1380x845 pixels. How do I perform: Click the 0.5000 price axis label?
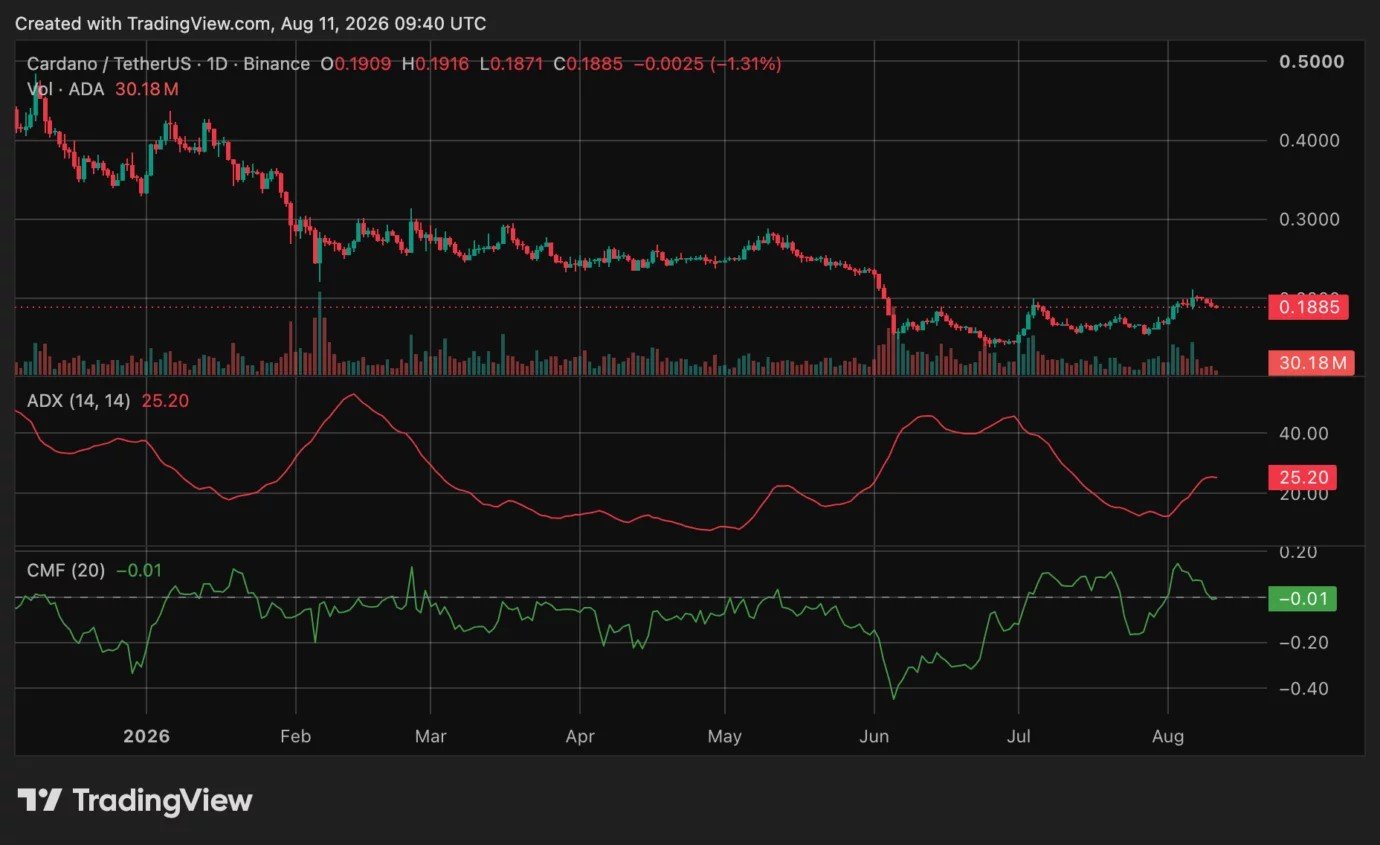[1312, 61]
